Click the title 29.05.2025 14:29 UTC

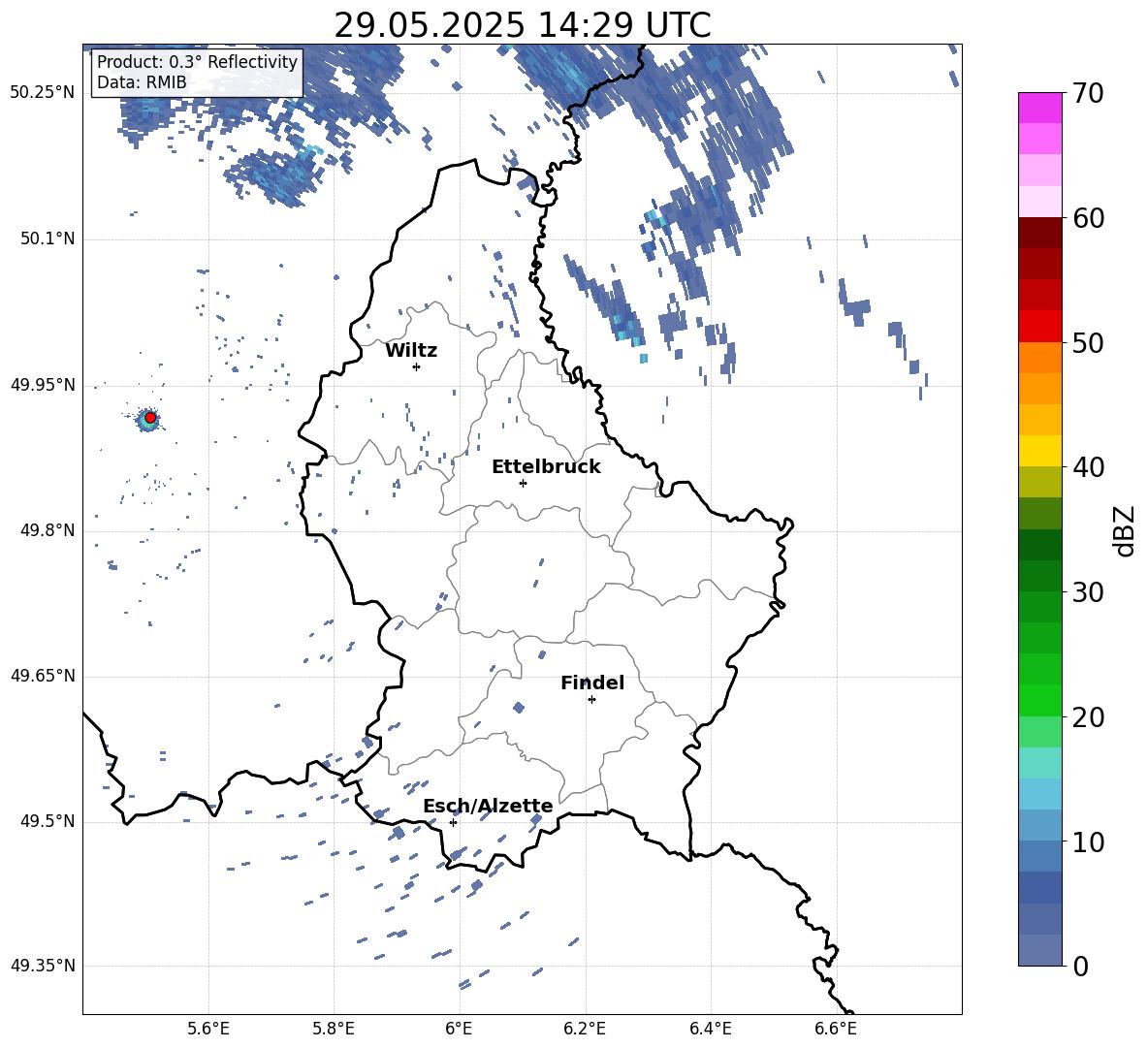(523, 25)
